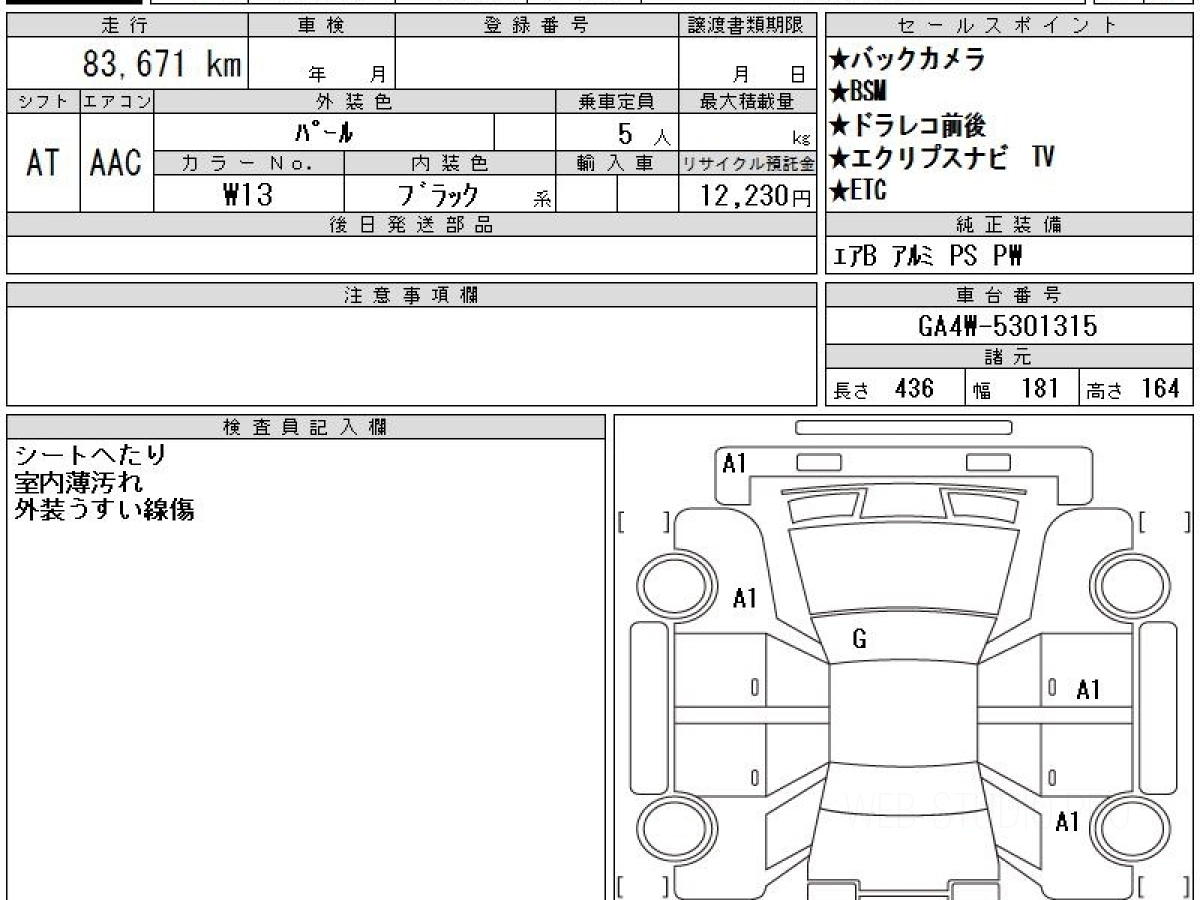Select the 外装色 header
This screenshot has height=900, width=1200.
(355, 101)
